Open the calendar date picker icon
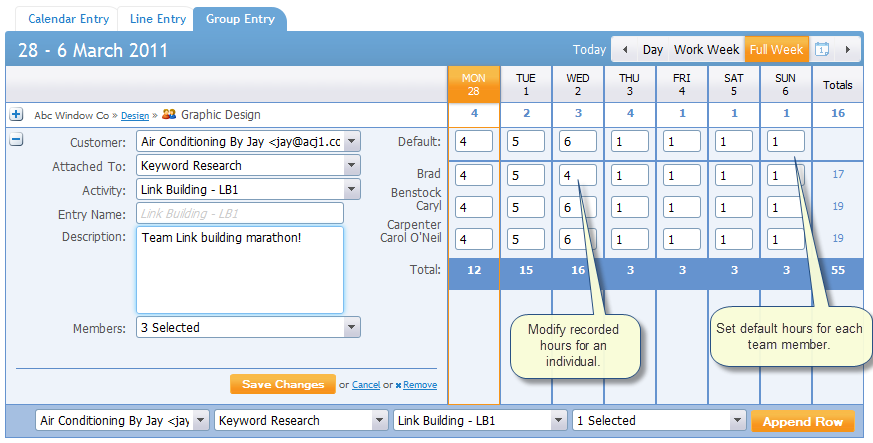873x443 pixels. pyautogui.click(x=822, y=49)
